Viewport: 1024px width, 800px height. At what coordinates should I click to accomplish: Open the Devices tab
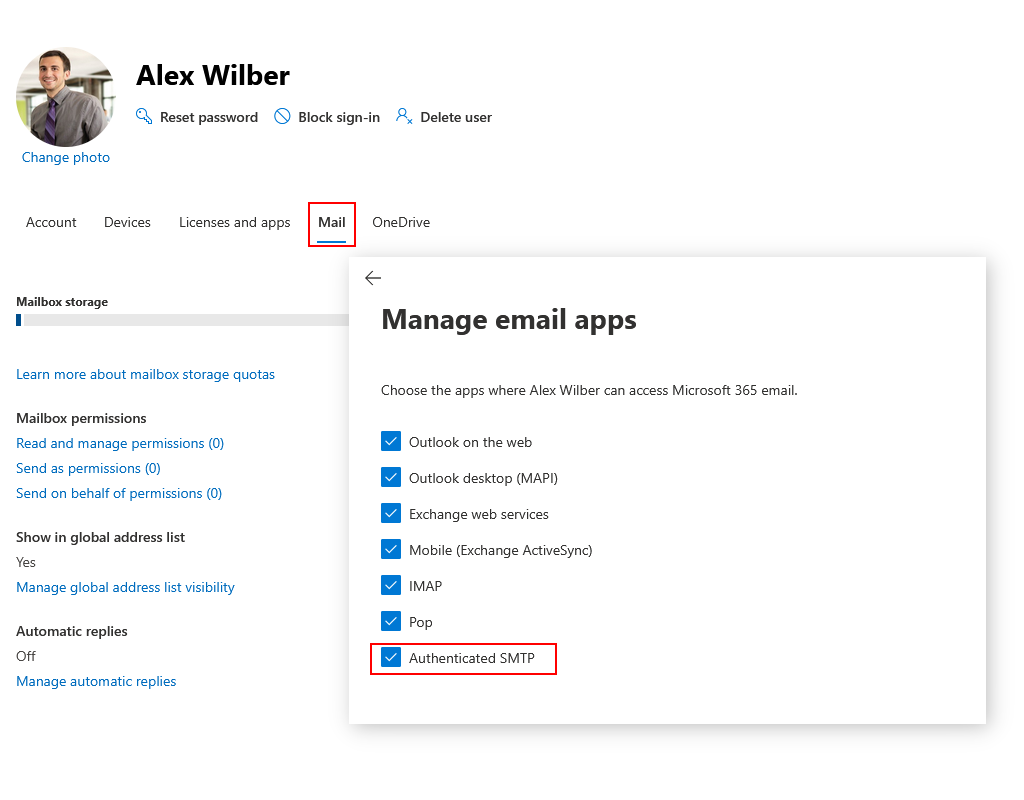pyautogui.click(x=127, y=222)
